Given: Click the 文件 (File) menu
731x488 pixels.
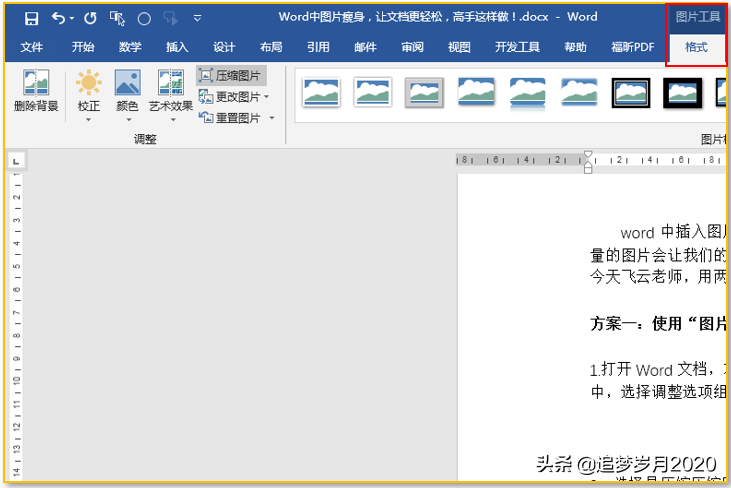Looking at the screenshot, I should [x=32, y=47].
